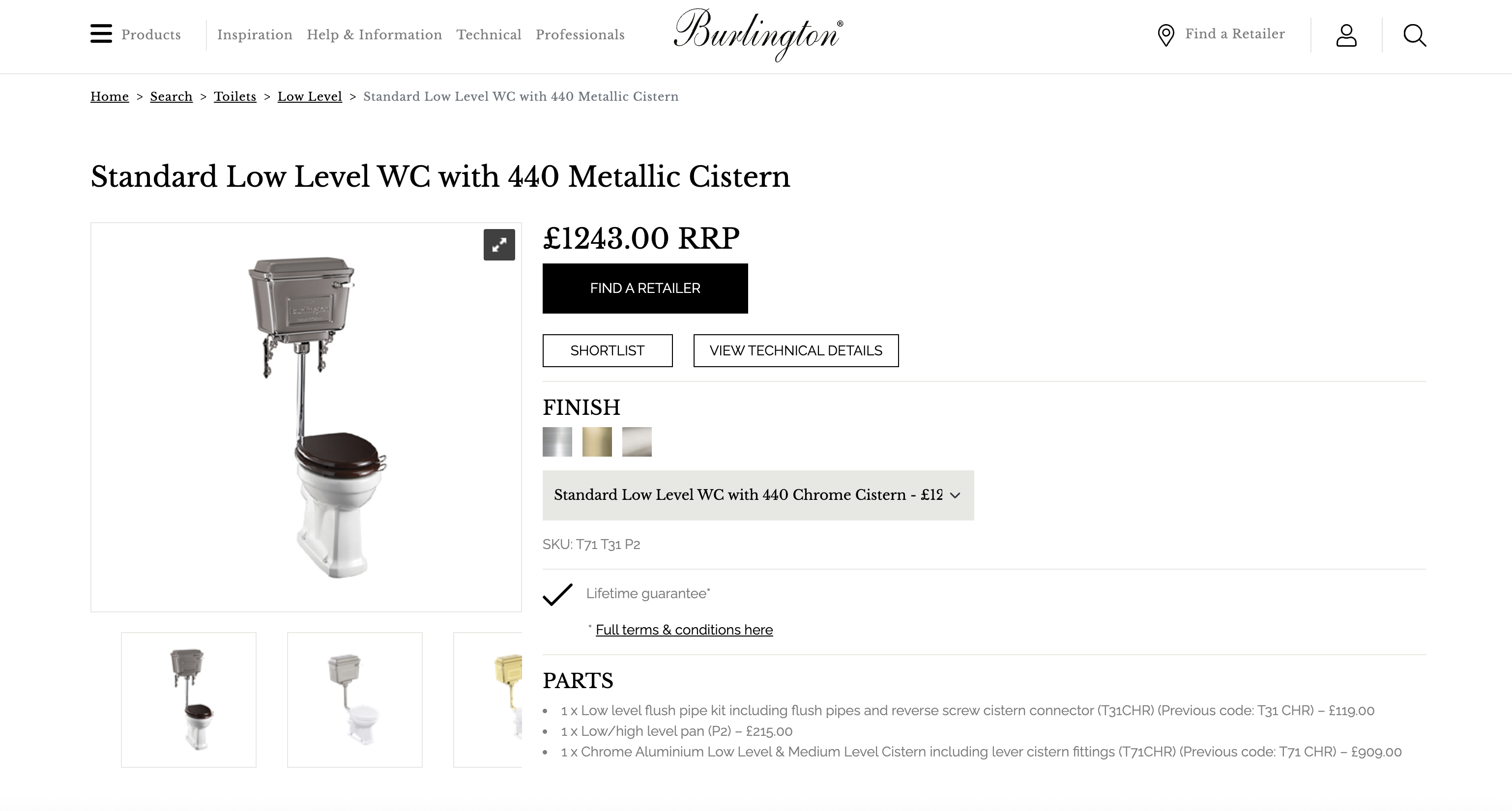This screenshot has height=811, width=1512.
Task: Open Full terms & conditions link
Action: (x=684, y=629)
